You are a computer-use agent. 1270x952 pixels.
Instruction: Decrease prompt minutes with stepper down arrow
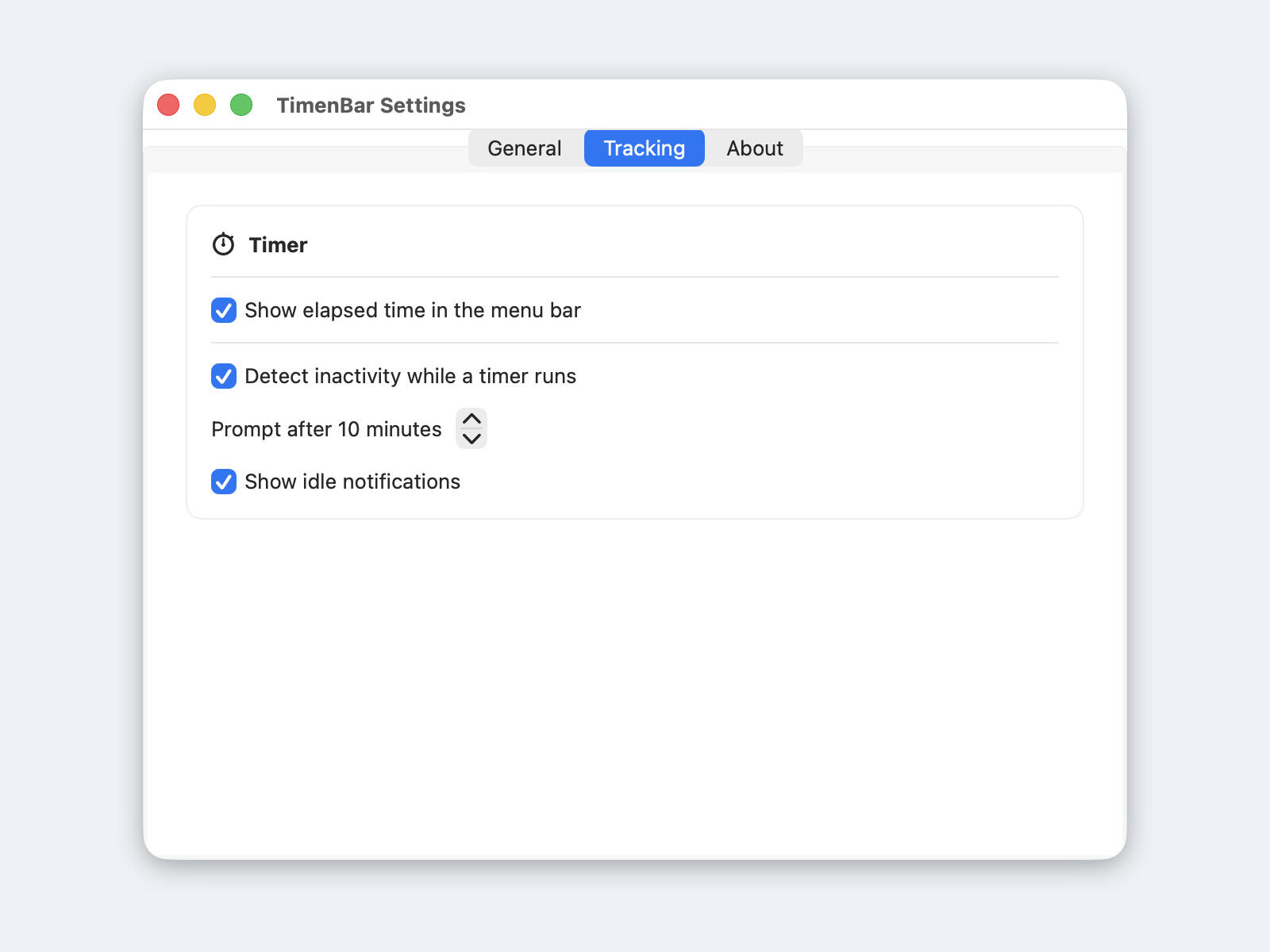(471, 439)
